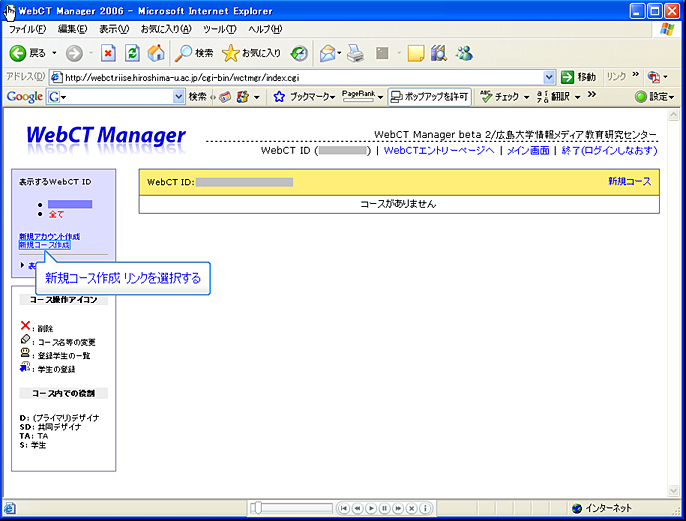686x521 pixels.
Task: Open the 表示(V) menu
Action: (114, 29)
